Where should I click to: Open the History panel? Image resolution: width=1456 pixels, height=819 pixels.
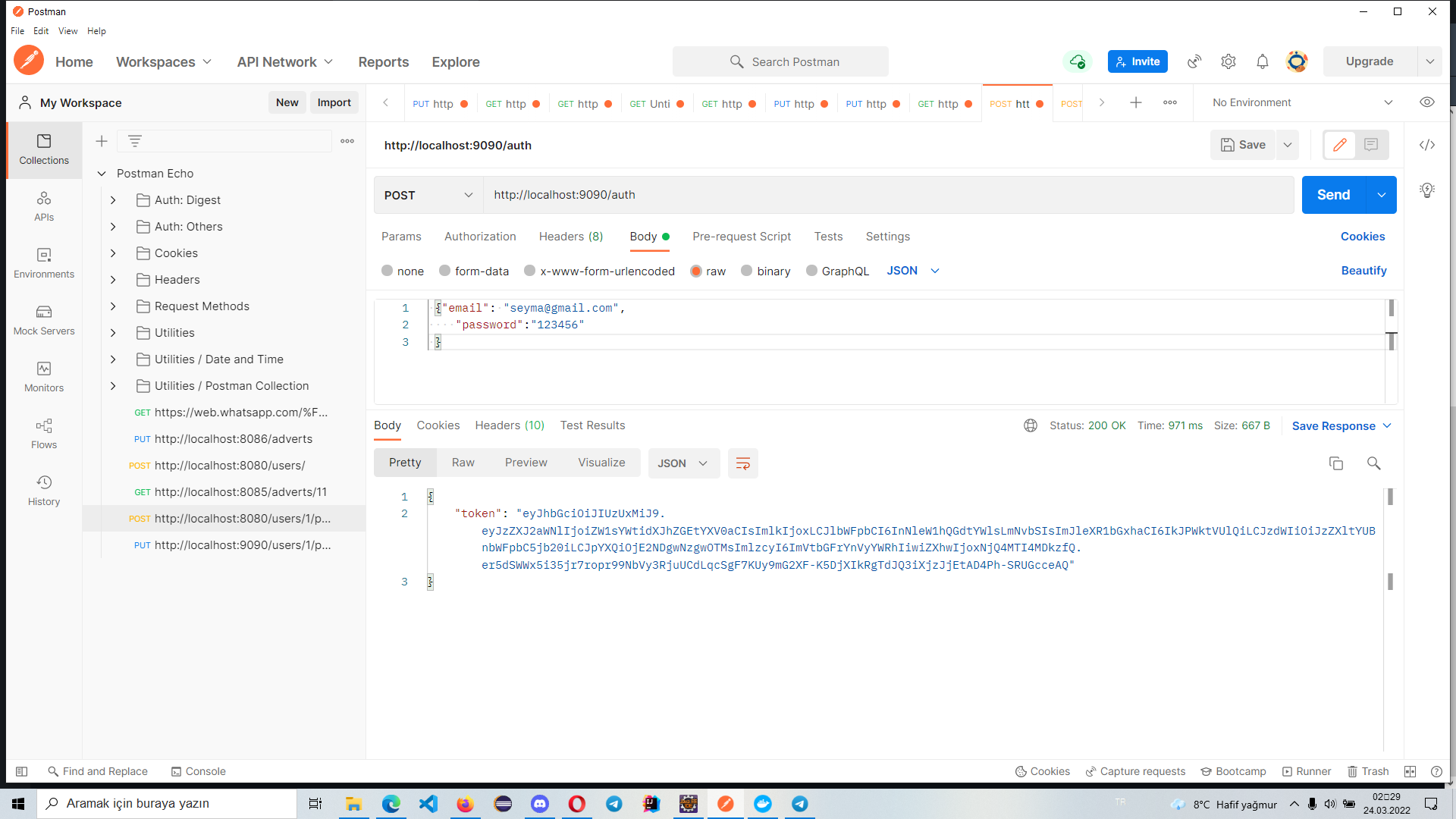[43, 491]
